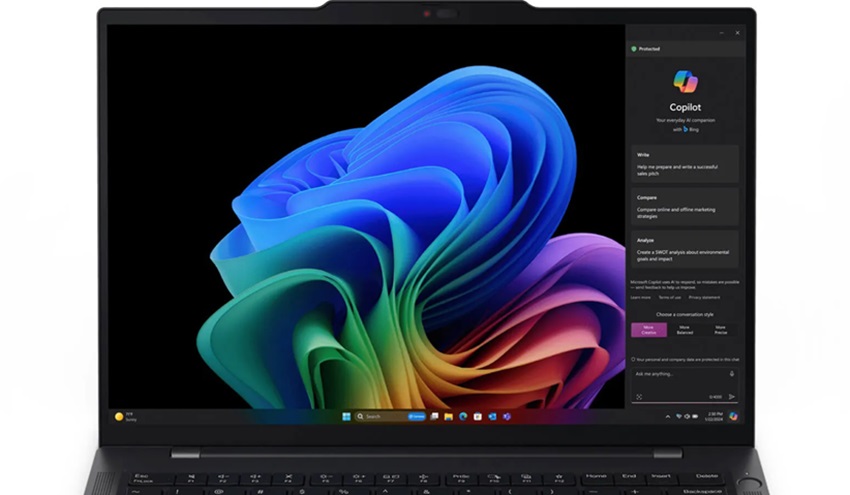Click the Ask me anything input field
This screenshot has height=495, width=850.
(685, 385)
